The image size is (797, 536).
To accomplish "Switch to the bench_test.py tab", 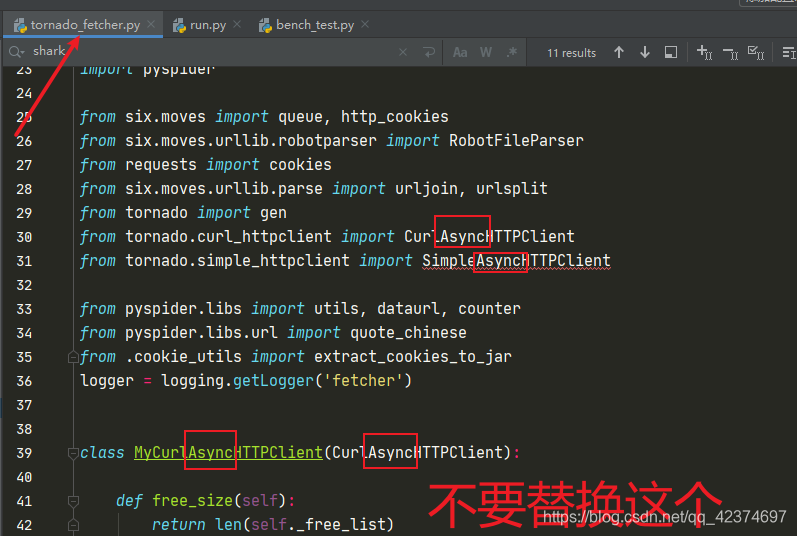I will coord(315,25).
